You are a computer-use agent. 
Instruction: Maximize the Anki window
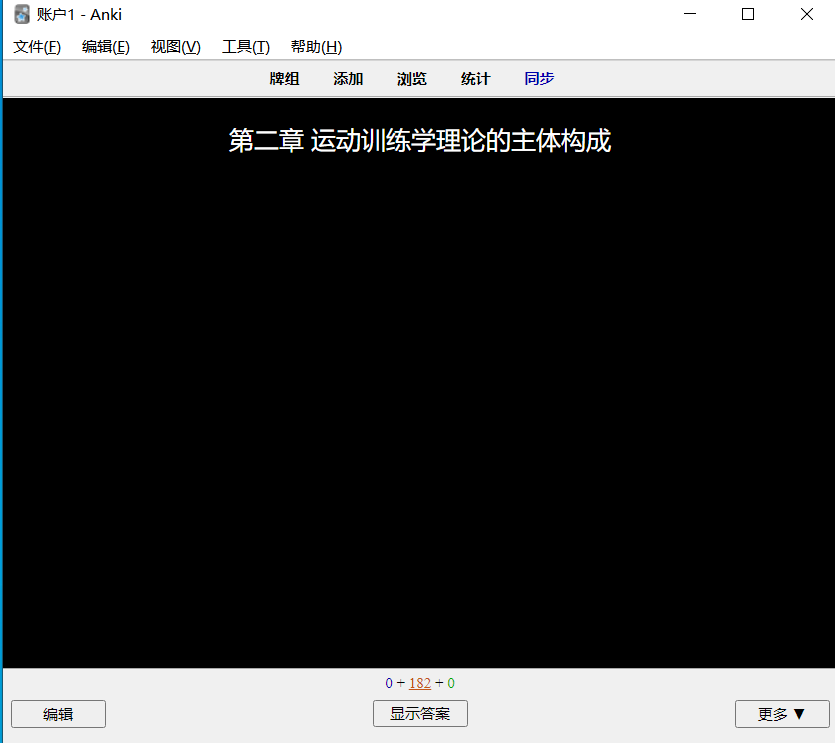click(748, 14)
